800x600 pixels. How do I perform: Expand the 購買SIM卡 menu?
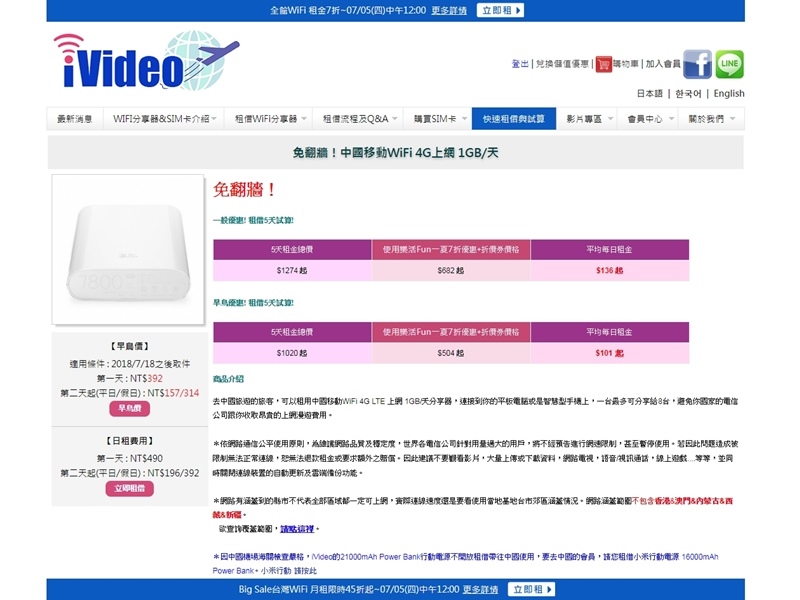pos(438,119)
